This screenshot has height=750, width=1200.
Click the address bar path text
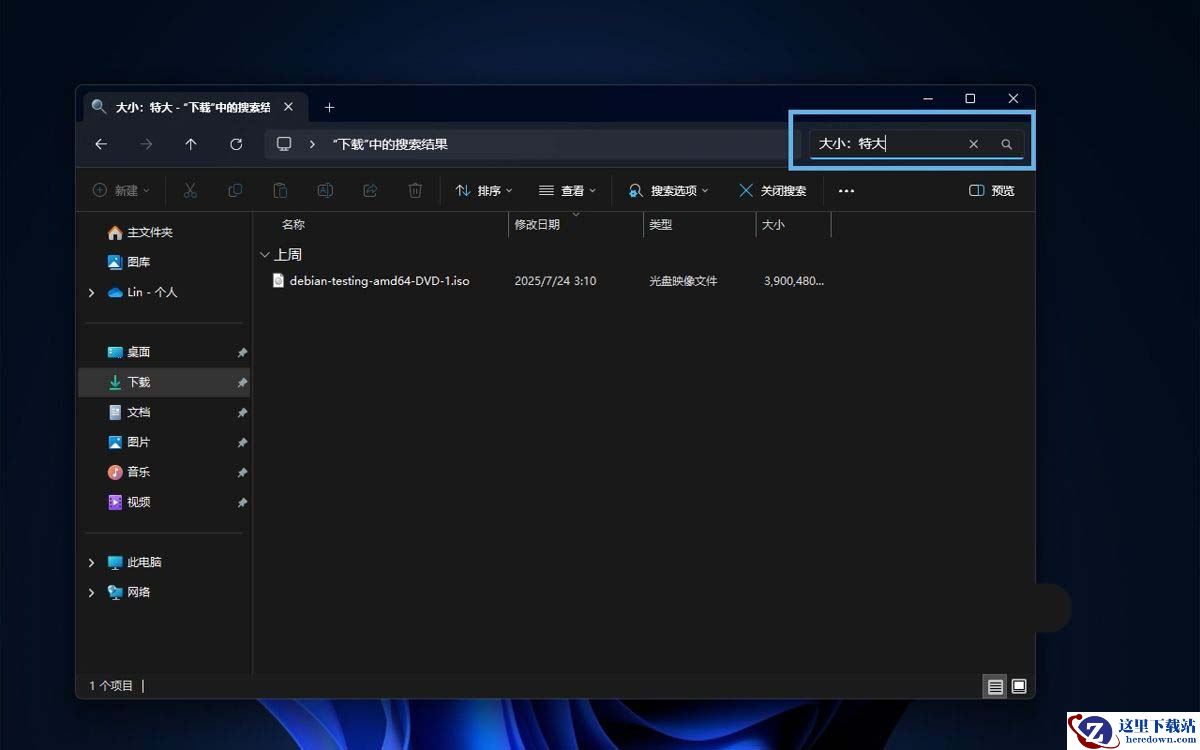click(390, 144)
